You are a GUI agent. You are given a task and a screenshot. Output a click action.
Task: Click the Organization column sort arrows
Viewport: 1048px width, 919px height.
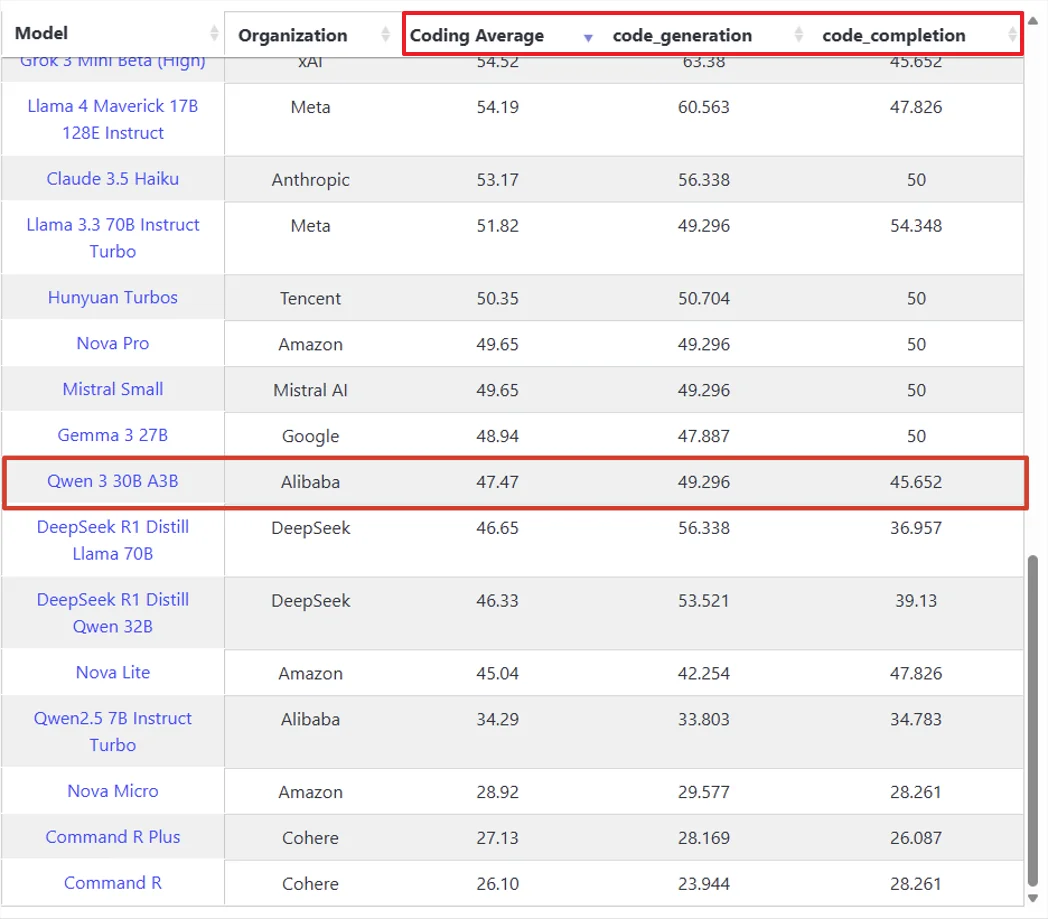(x=385, y=34)
